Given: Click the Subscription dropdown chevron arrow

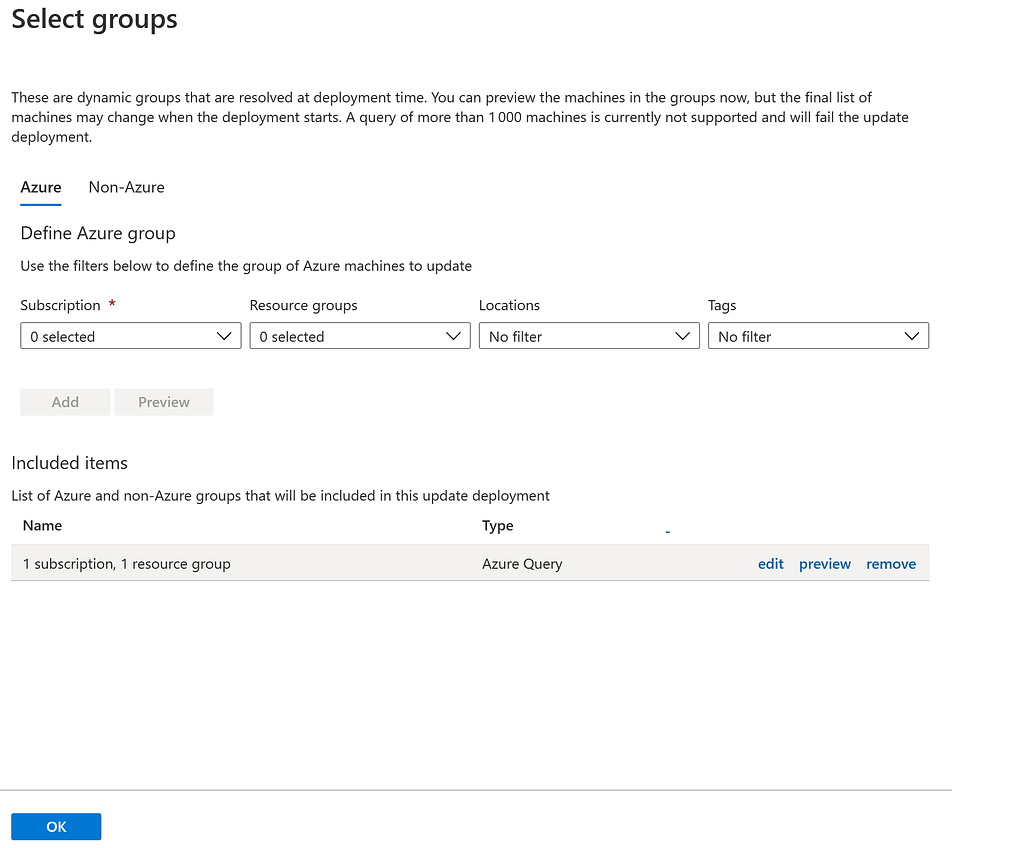Looking at the screenshot, I should click(x=224, y=337).
